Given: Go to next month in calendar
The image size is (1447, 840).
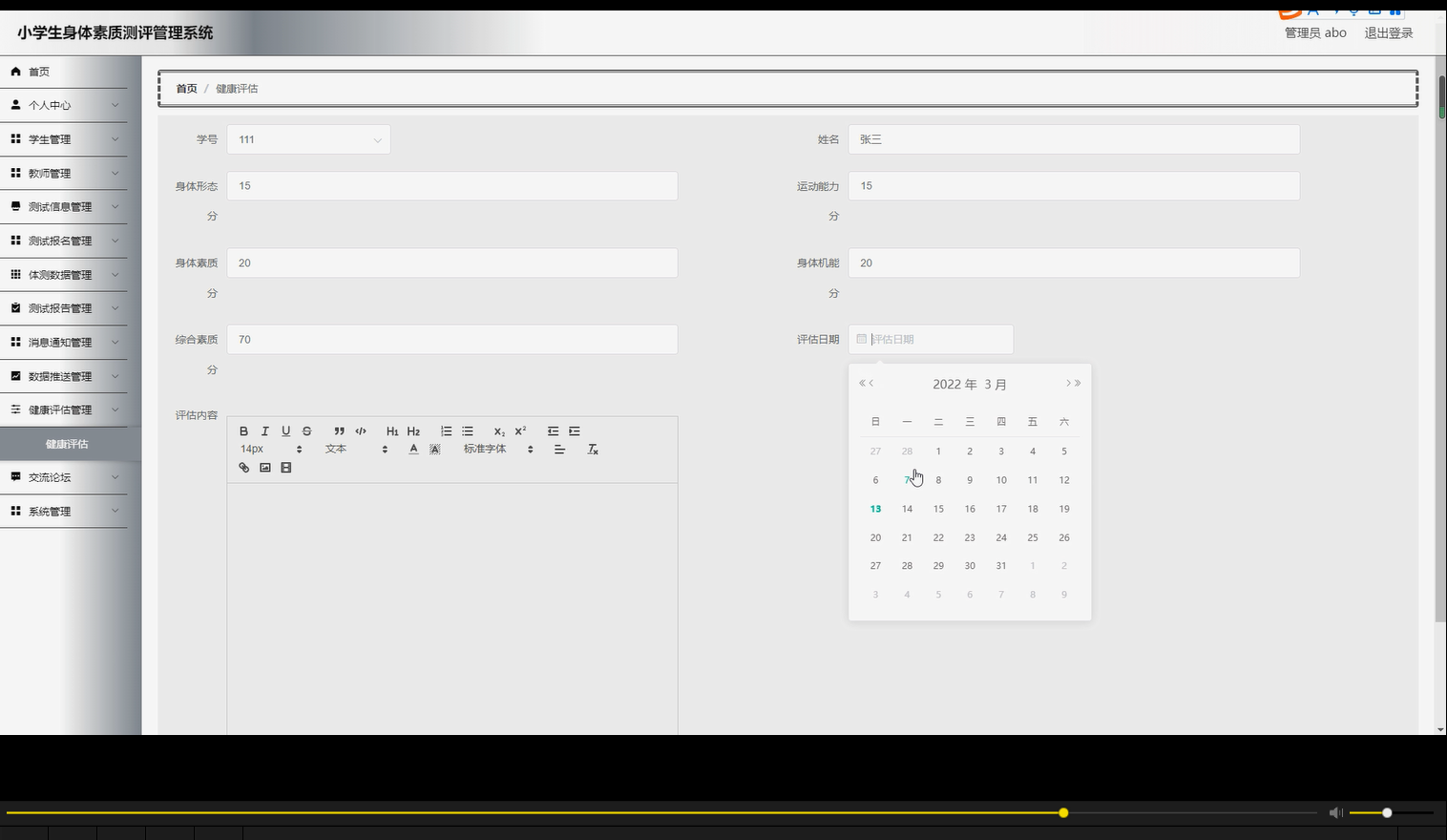Looking at the screenshot, I should point(1068,383).
